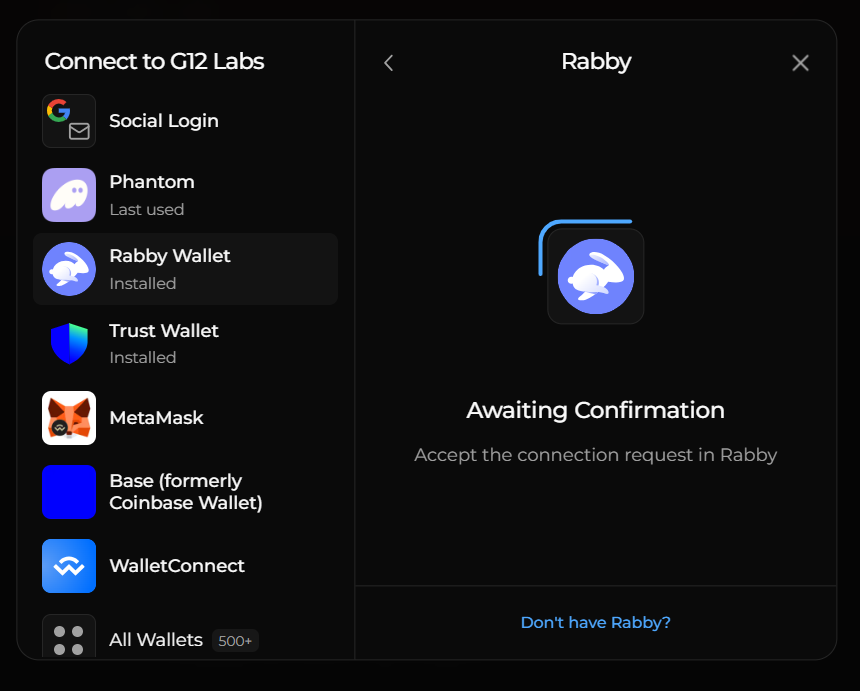
Task: Click the Rabby Wallet rabbit icon in list
Action: point(69,269)
